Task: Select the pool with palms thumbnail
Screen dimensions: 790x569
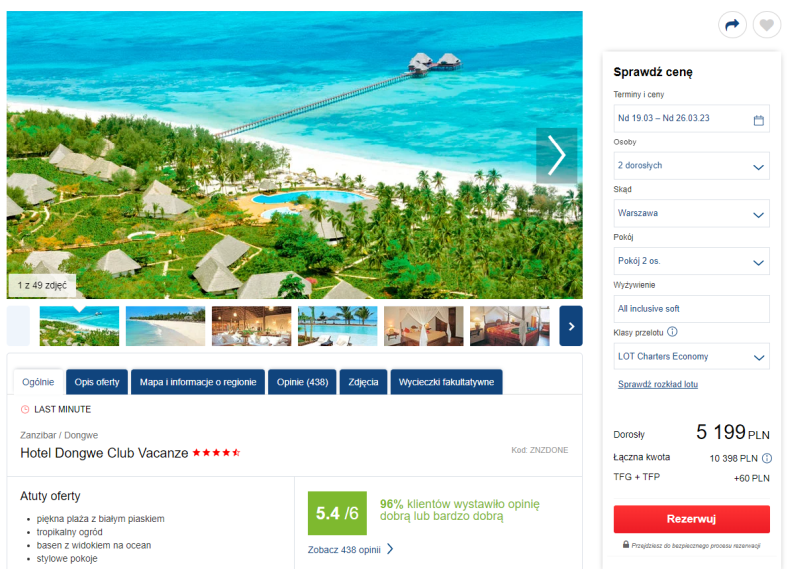Action: click(x=338, y=326)
